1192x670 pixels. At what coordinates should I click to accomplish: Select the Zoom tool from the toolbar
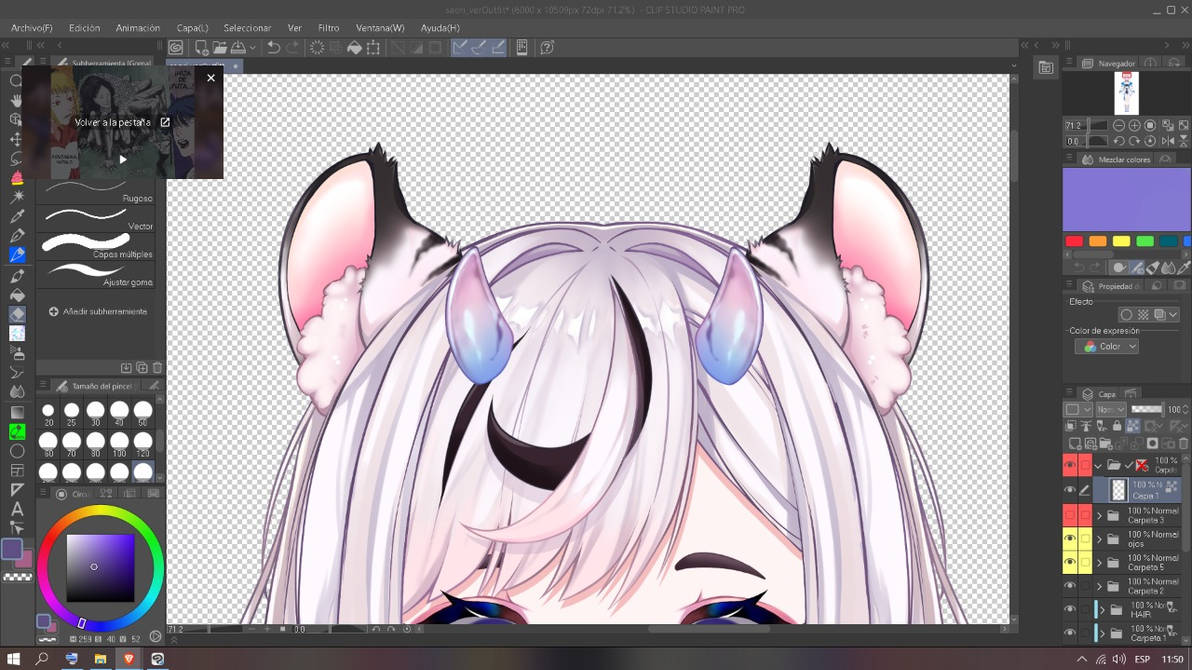click(x=16, y=82)
